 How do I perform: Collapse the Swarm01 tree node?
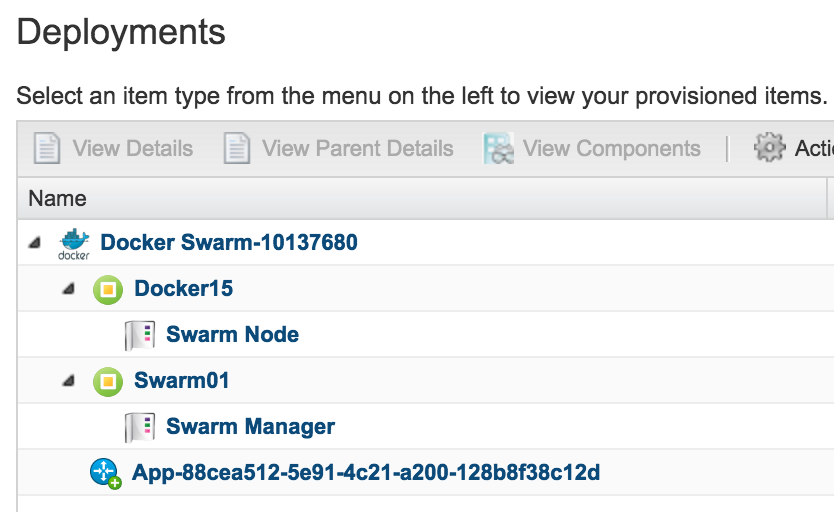point(69,381)
